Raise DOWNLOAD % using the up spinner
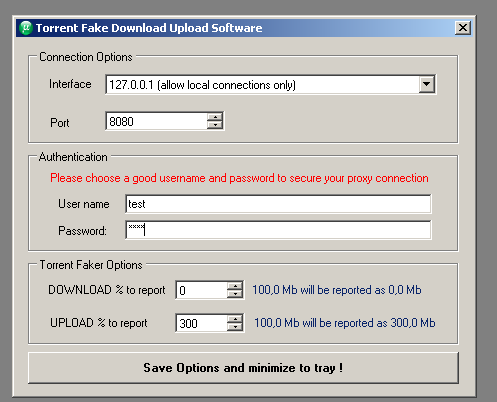The image size is (497, 402). (235, 286)
